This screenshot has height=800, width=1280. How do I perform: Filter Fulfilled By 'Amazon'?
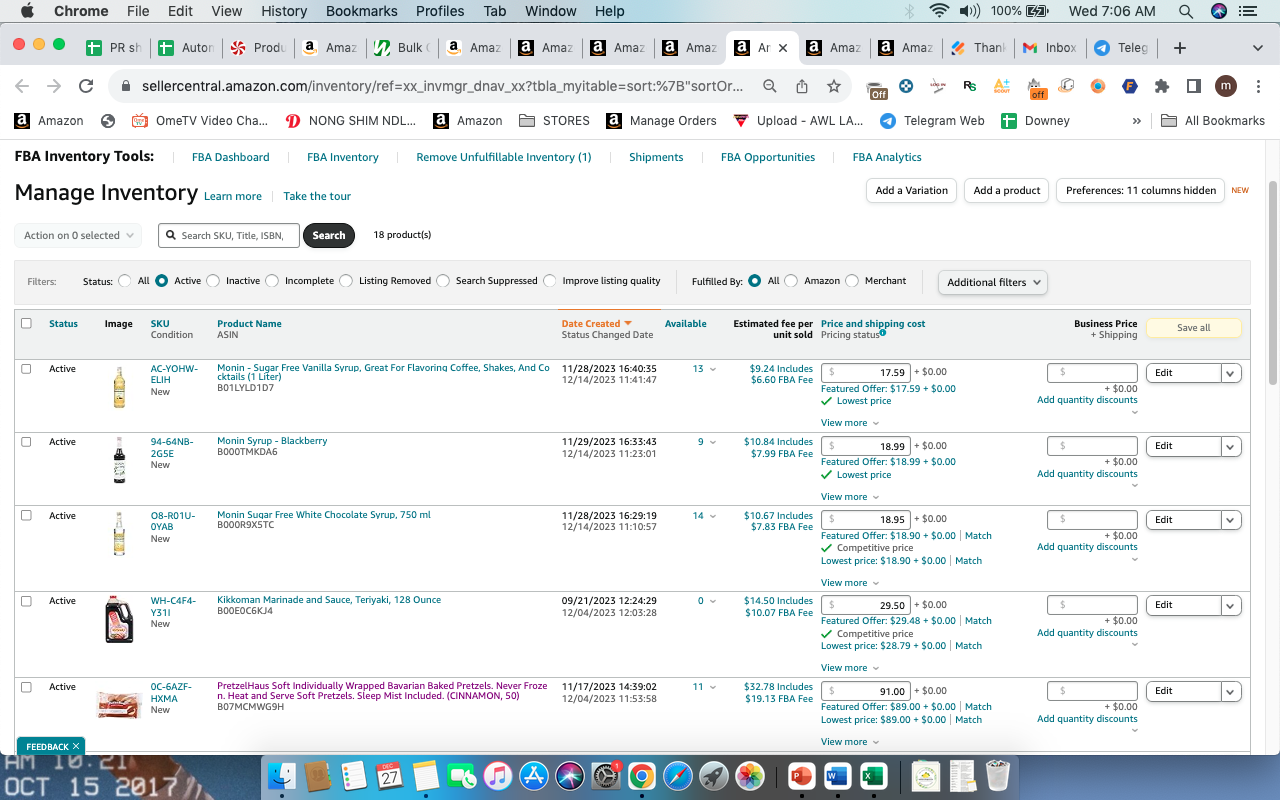click(791, 281)
